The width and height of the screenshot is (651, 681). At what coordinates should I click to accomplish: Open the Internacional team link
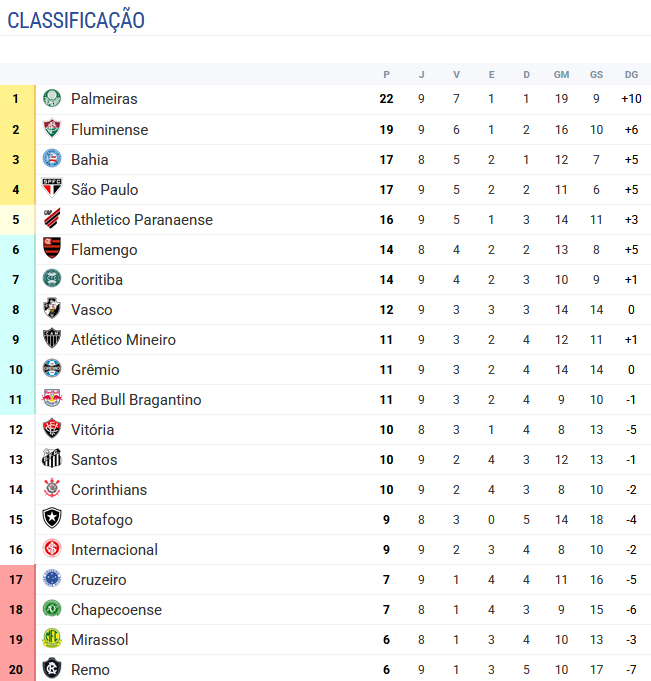click(114, 549)
